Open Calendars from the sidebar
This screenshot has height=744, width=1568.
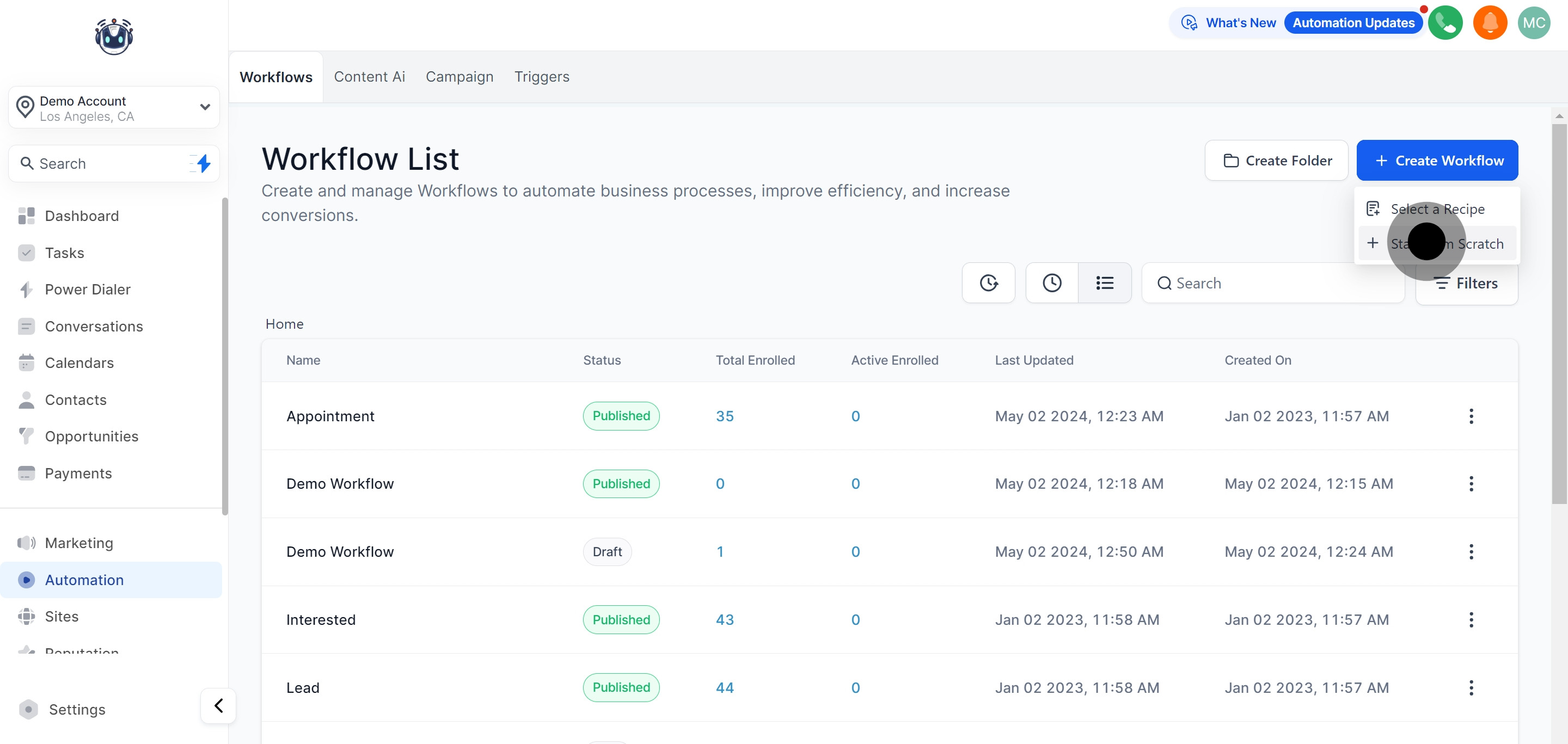(x=79, y=362)
